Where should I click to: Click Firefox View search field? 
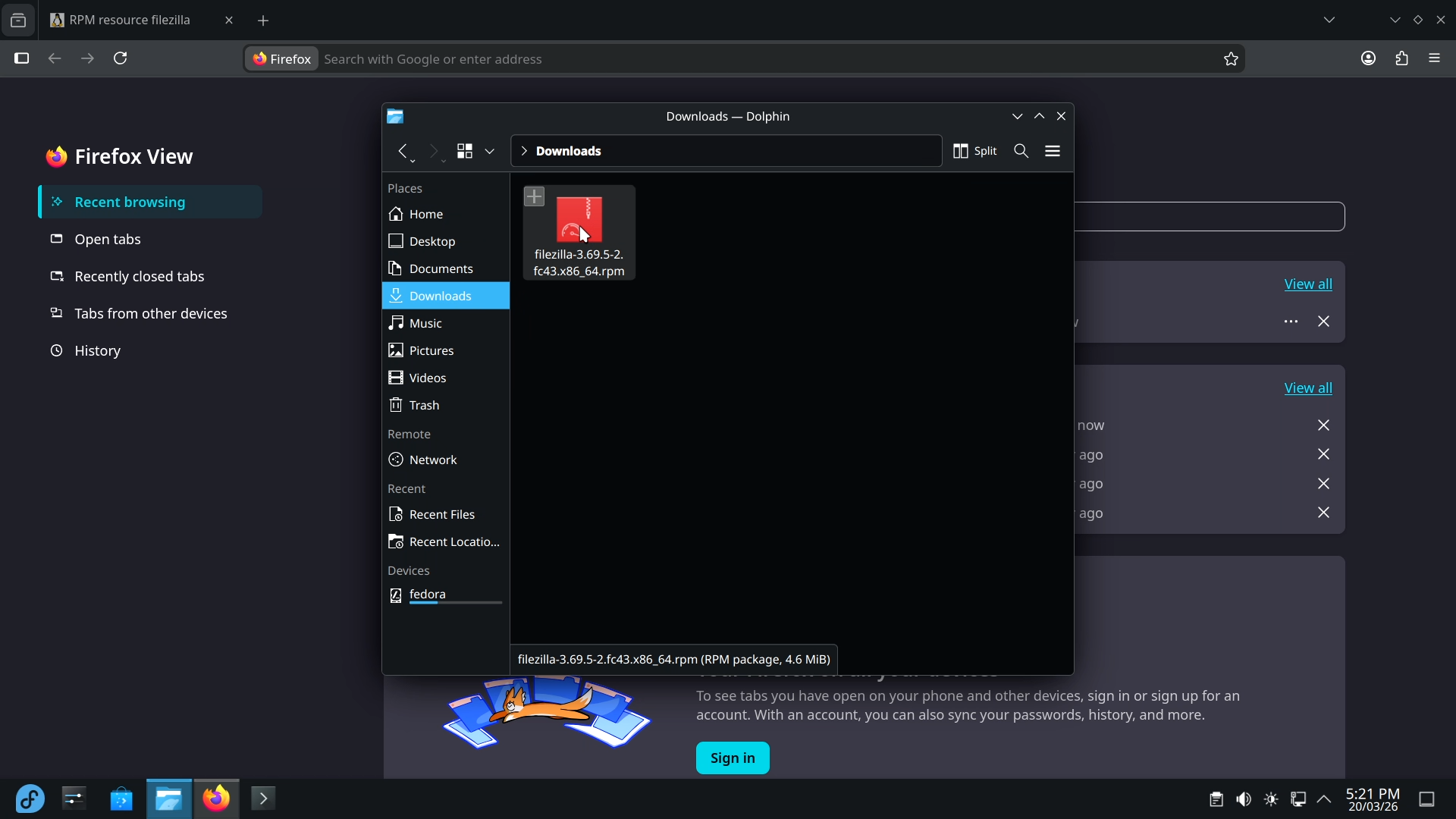[x=1210, y=217]
